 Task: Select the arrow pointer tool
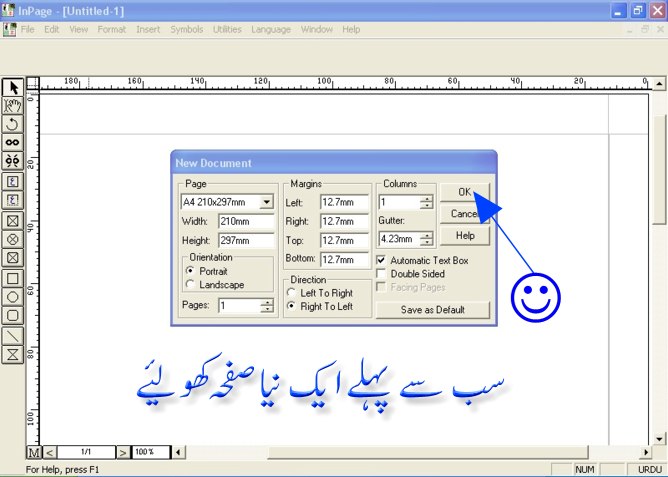pyautogui.click(x=13, y=88)
